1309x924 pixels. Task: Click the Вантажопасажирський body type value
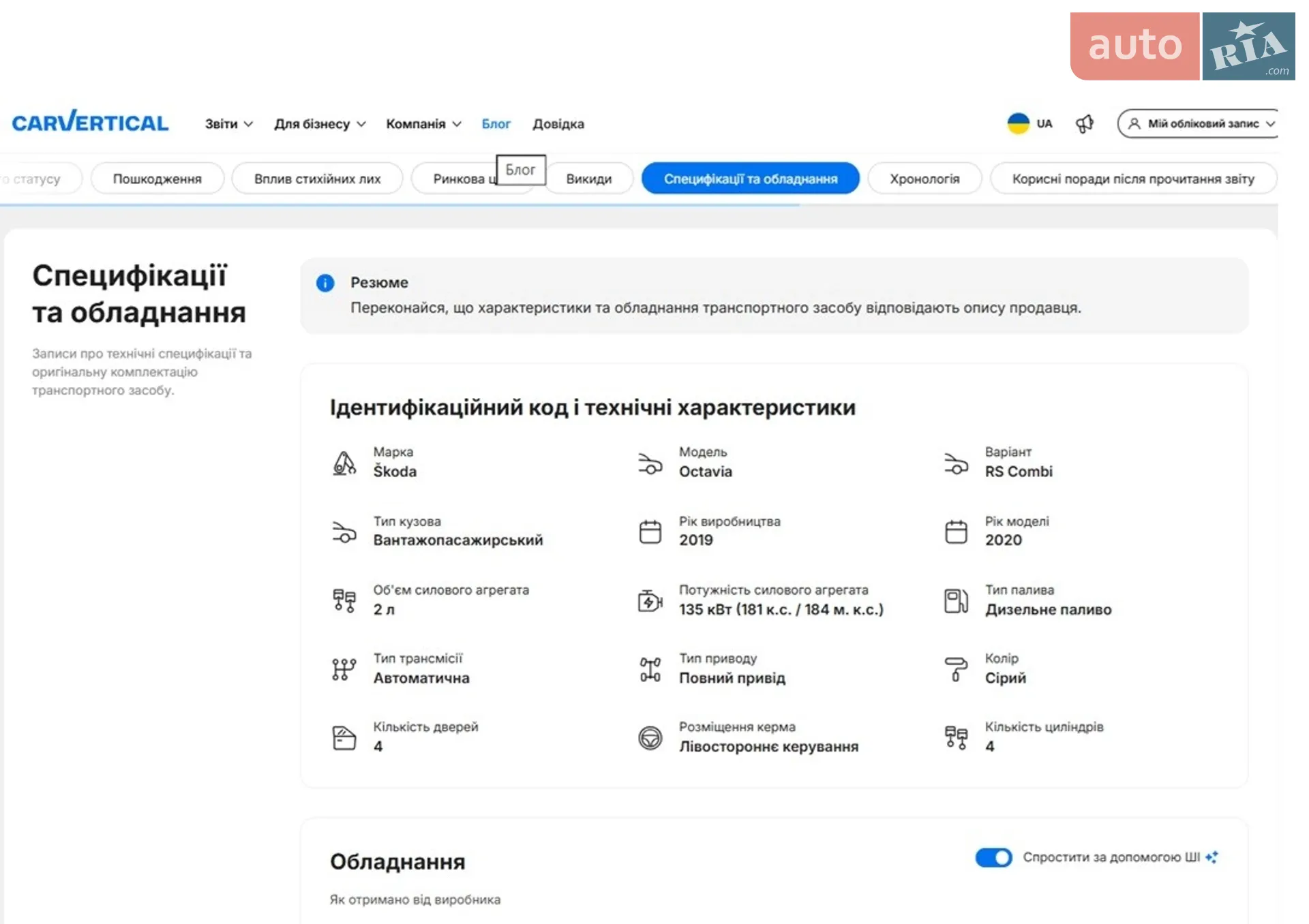coord(458,540)
